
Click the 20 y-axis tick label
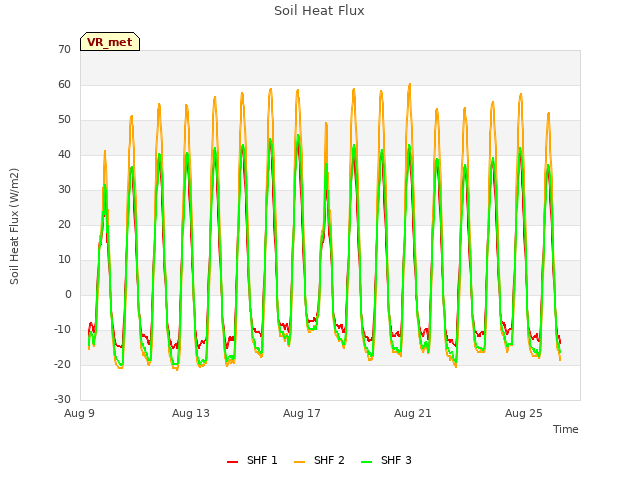coord(64,224)
